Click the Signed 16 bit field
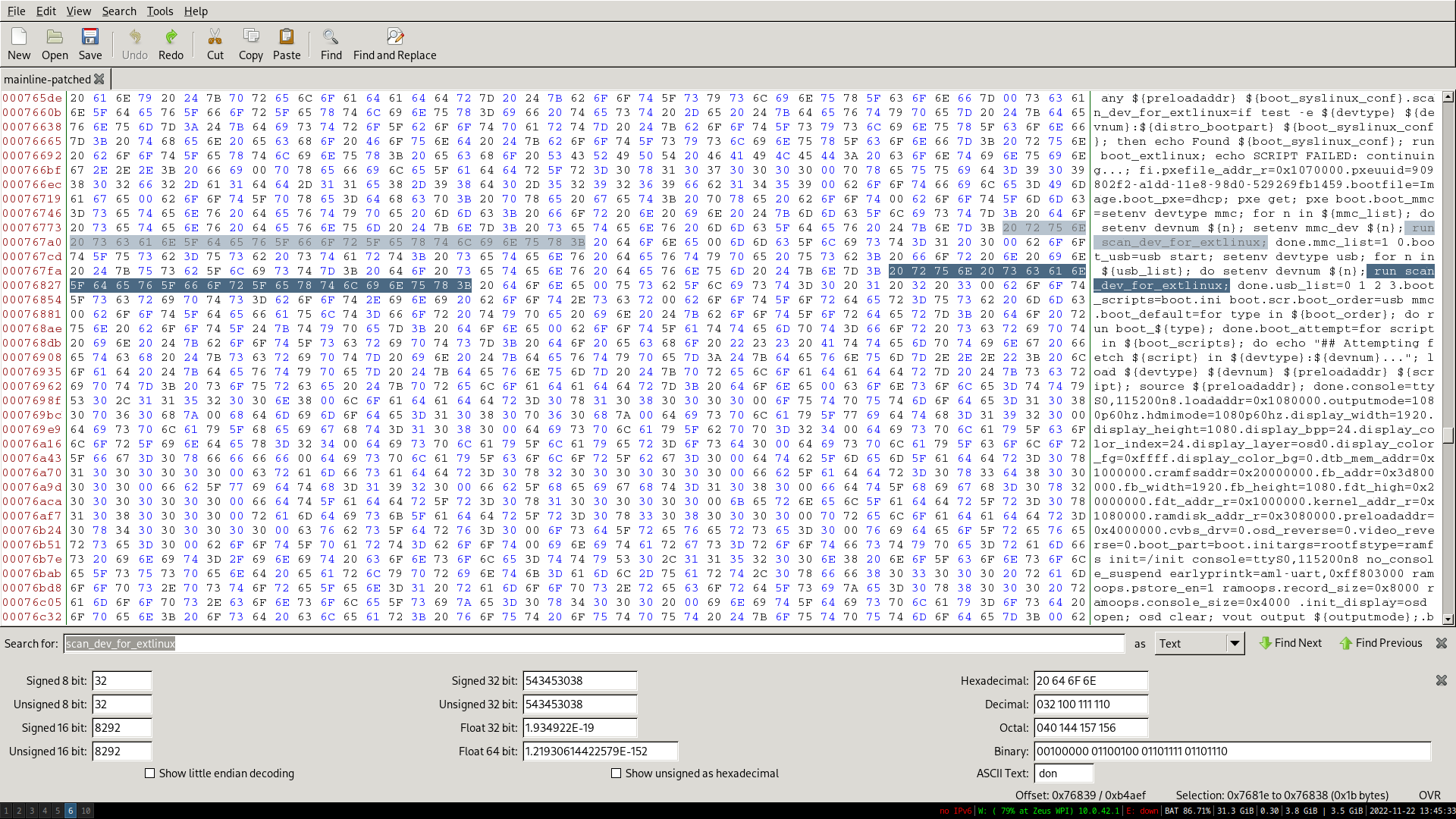 coord(122,728)
